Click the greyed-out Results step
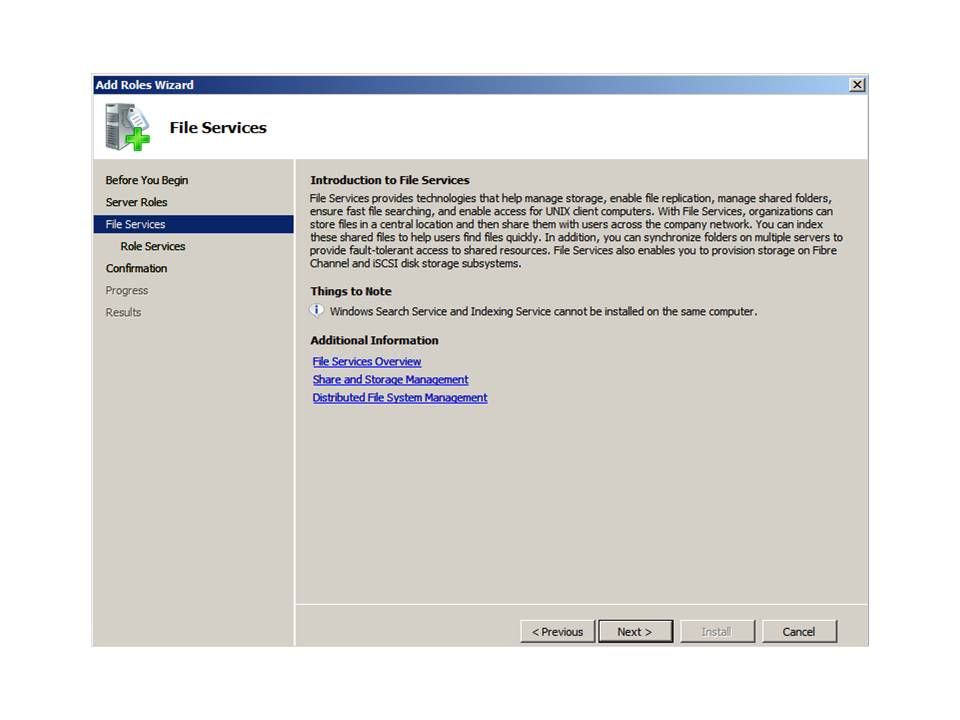Image resolution: width=960 pixels, height=720 pixels. [x=124, y=312]
